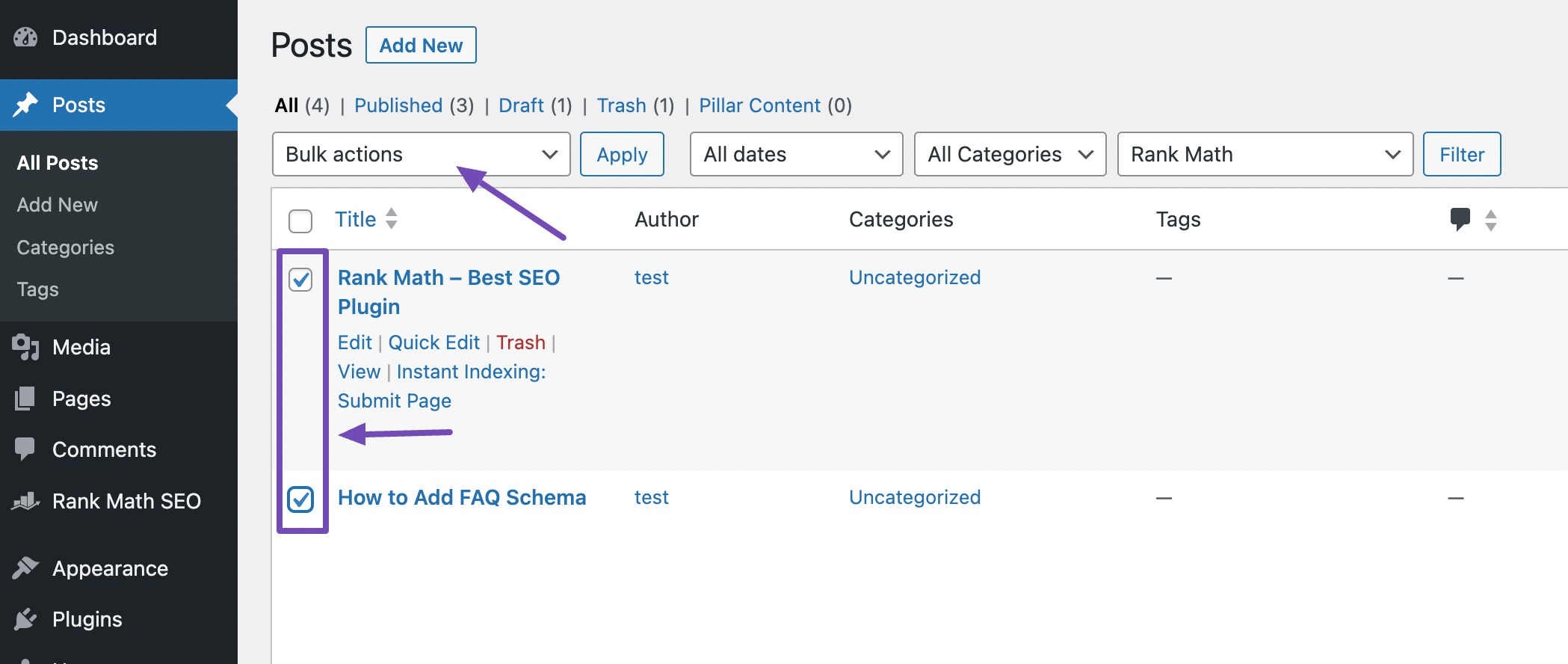The width and height of the screenshot is (1568, 664).
Task: Open Appearance menu
Action: pyautogui.click(x=110, y=568)
